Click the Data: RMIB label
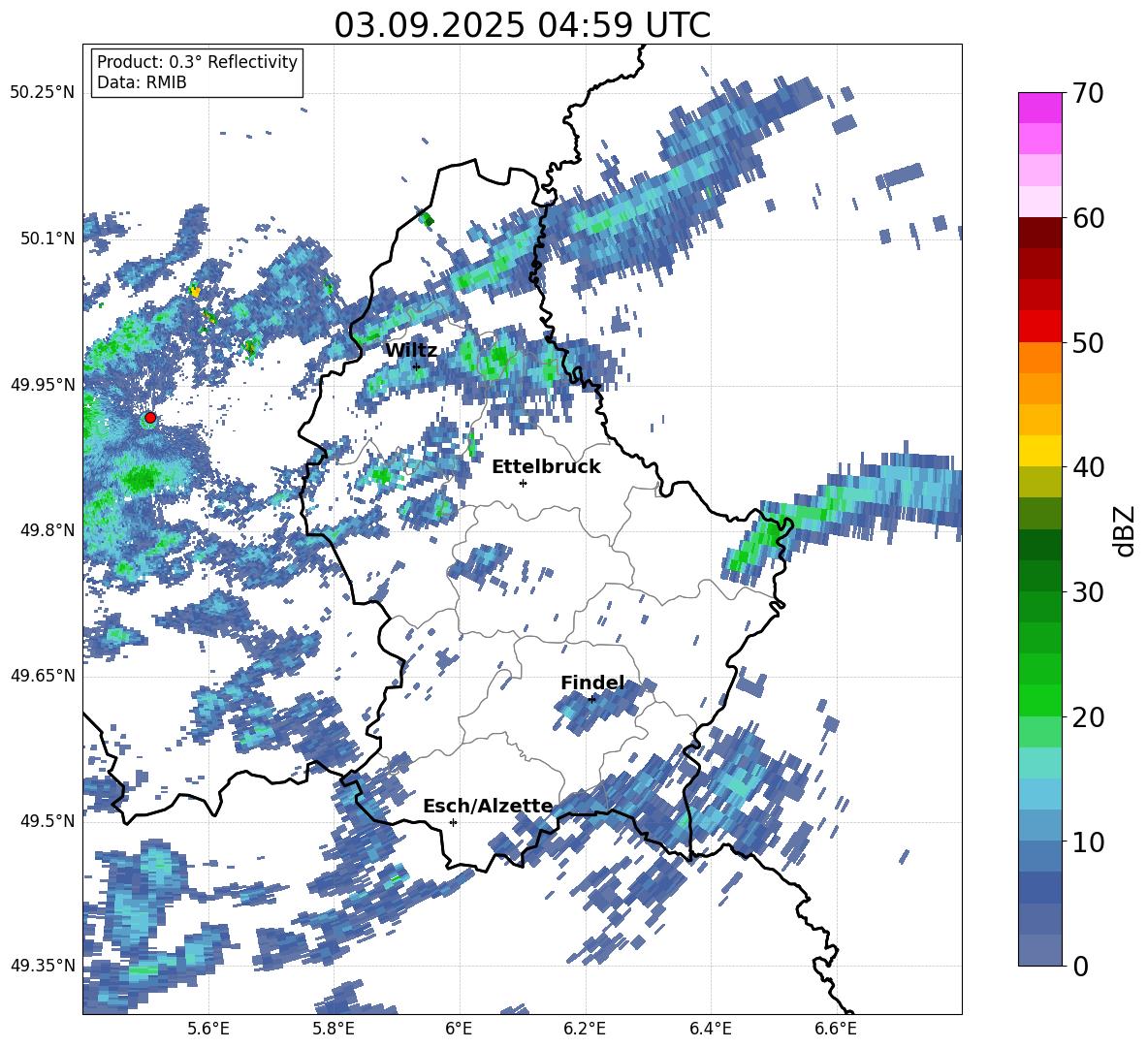Viewport: 1148px width, 1048px height. click(142, 82)
